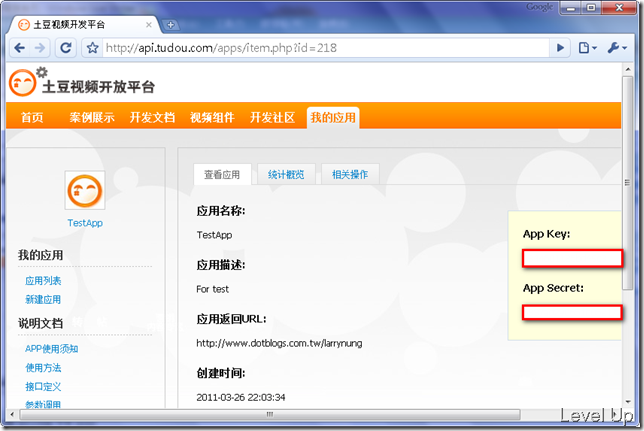Click the 2011-03-26 22:03:34 creation time
This screenshot has width=644, height=431.
pyautogui.click(x=241, y=397)
